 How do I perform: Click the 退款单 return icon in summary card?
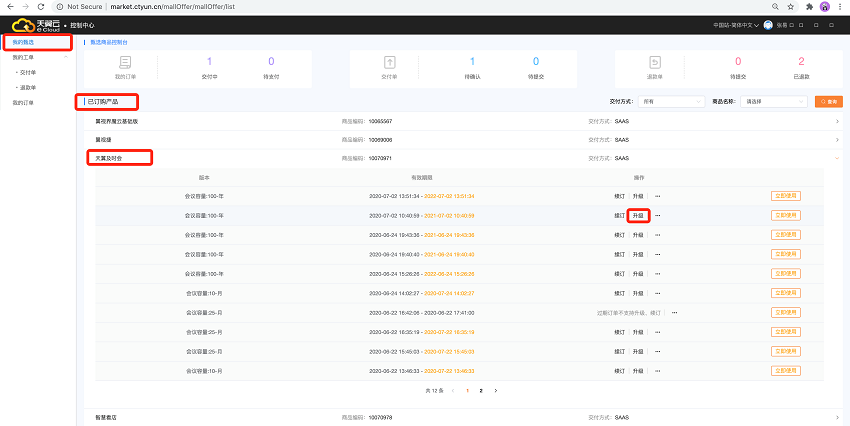point(653,62)
